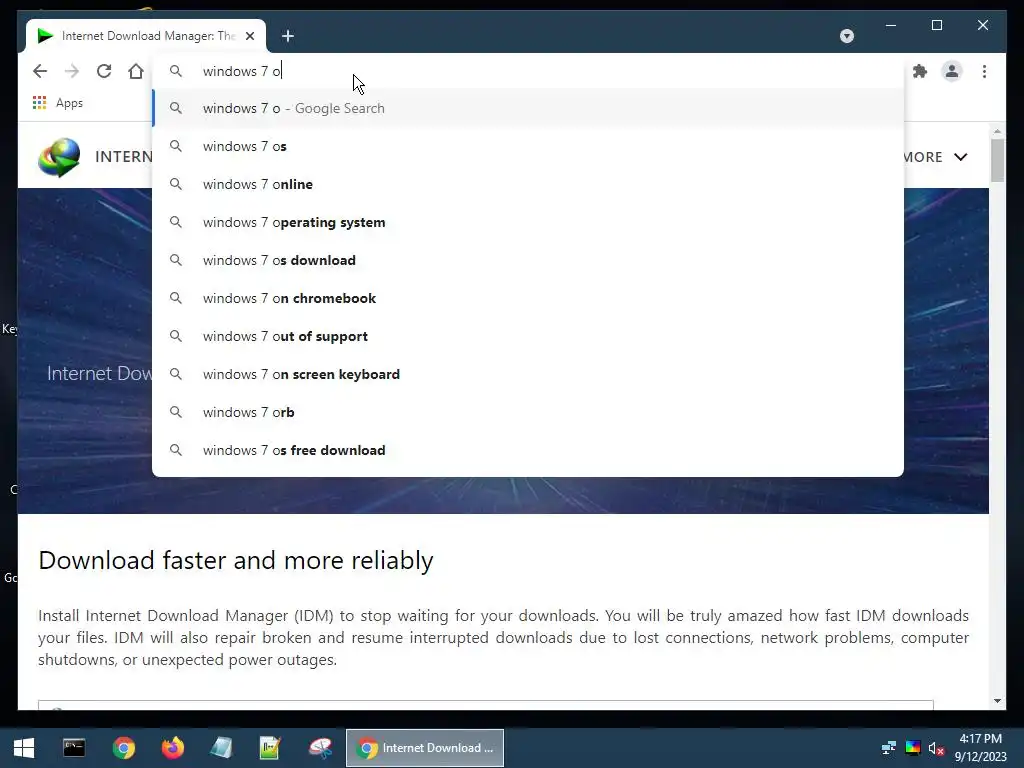The image size is (1024, 768).
Task: Open the Chrome profile avatar icon
Action: [x=952, y=71]
